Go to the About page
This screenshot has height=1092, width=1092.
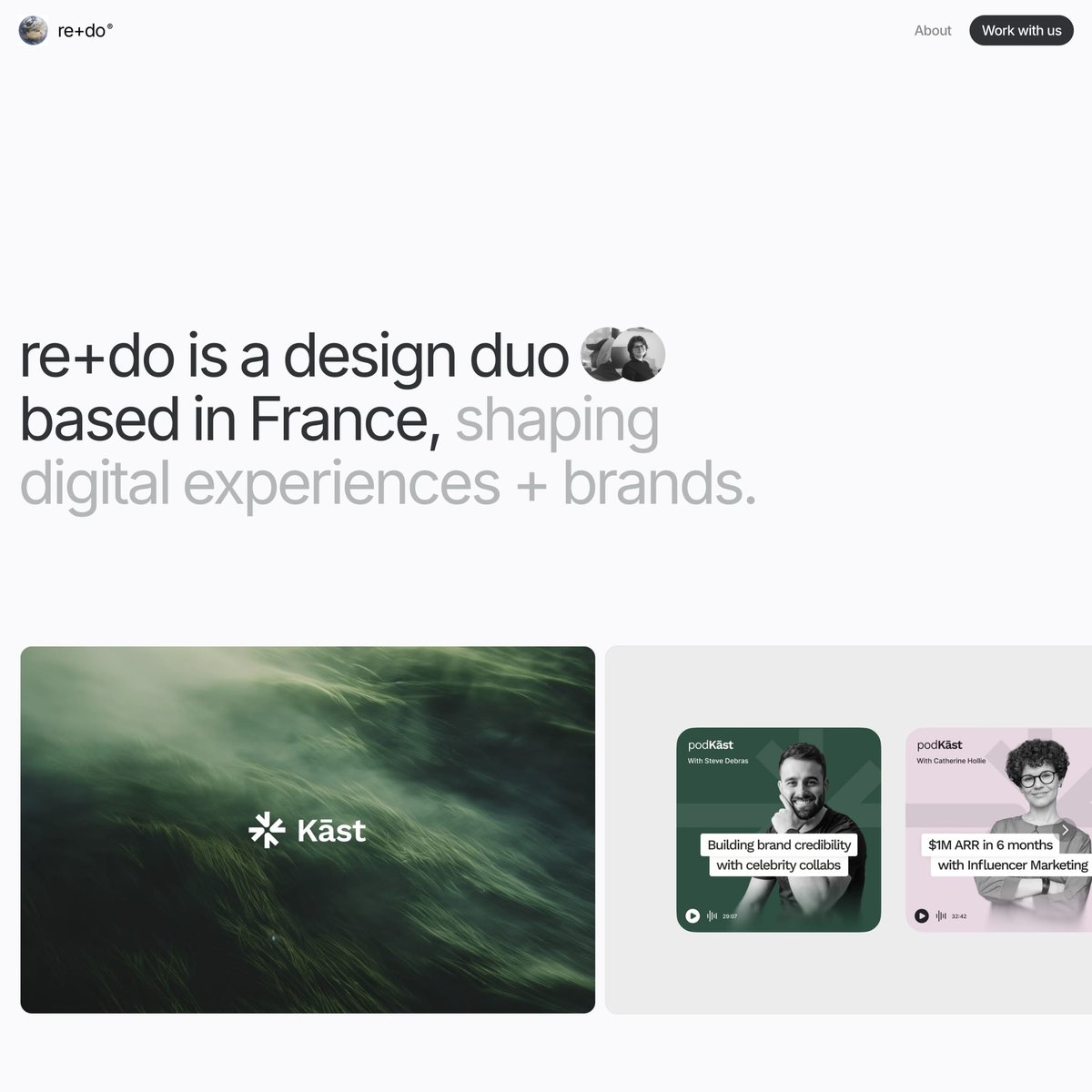pos(933,30)
